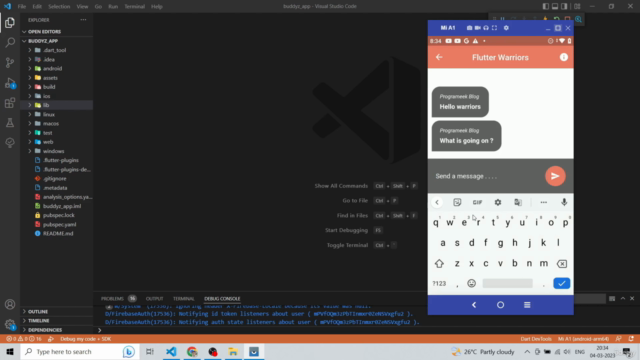Open keyboard more options ellipsis
This screenshot has width=640, height=360.
543,202
